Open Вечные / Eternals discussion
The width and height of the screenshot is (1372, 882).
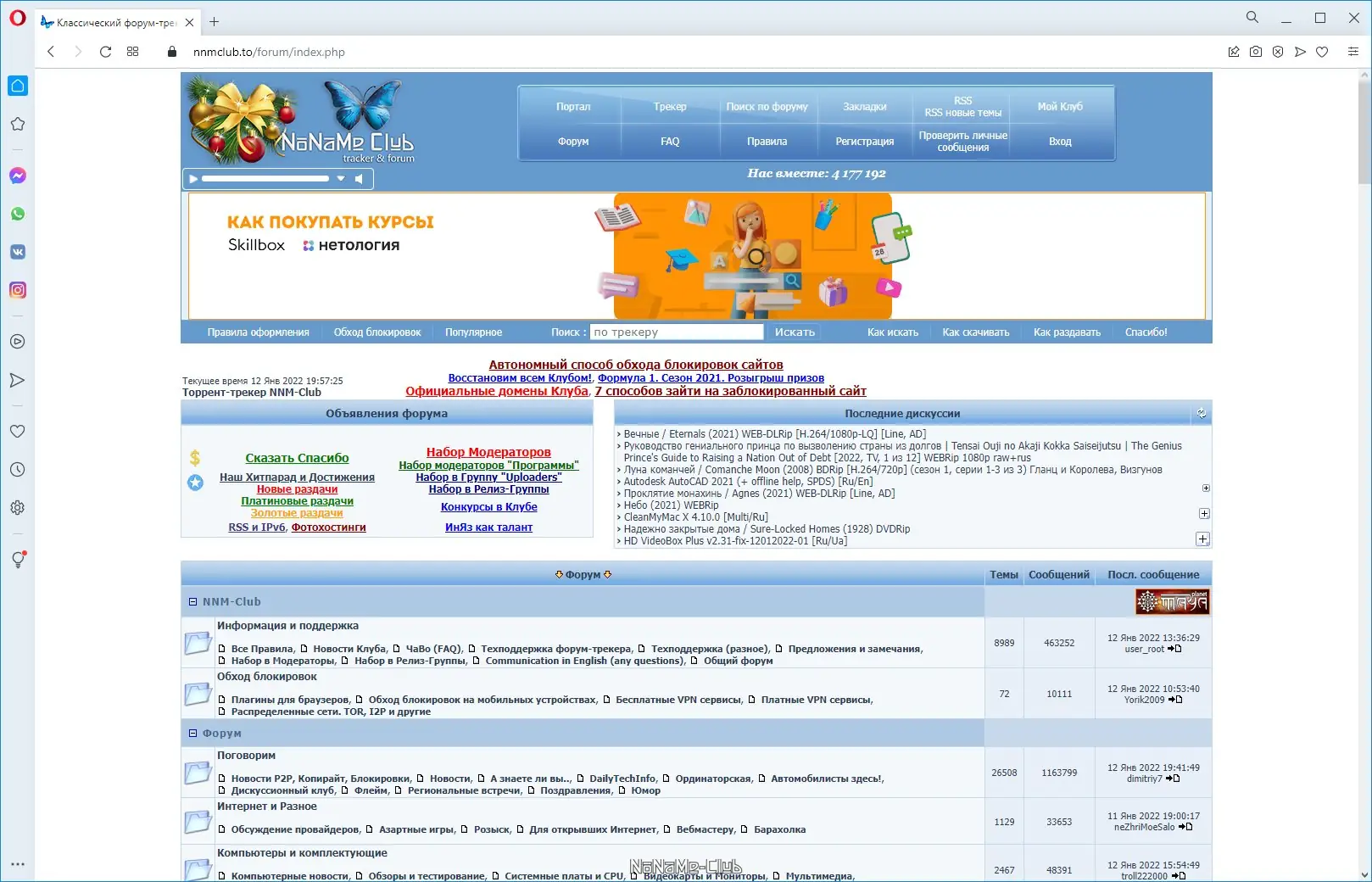[775, 434]
